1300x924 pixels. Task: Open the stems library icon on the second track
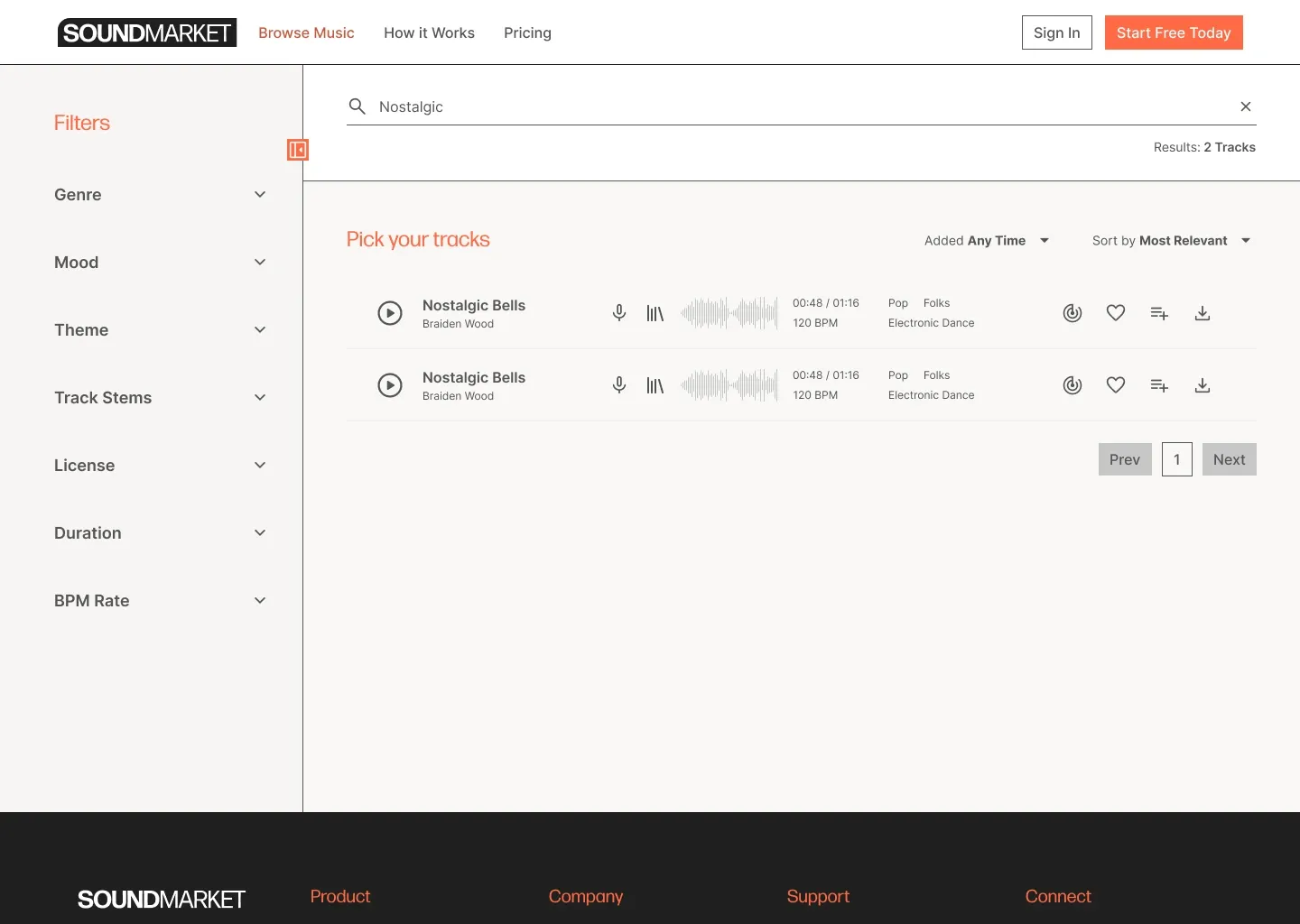pyautogui.click(x=655, y=385)
